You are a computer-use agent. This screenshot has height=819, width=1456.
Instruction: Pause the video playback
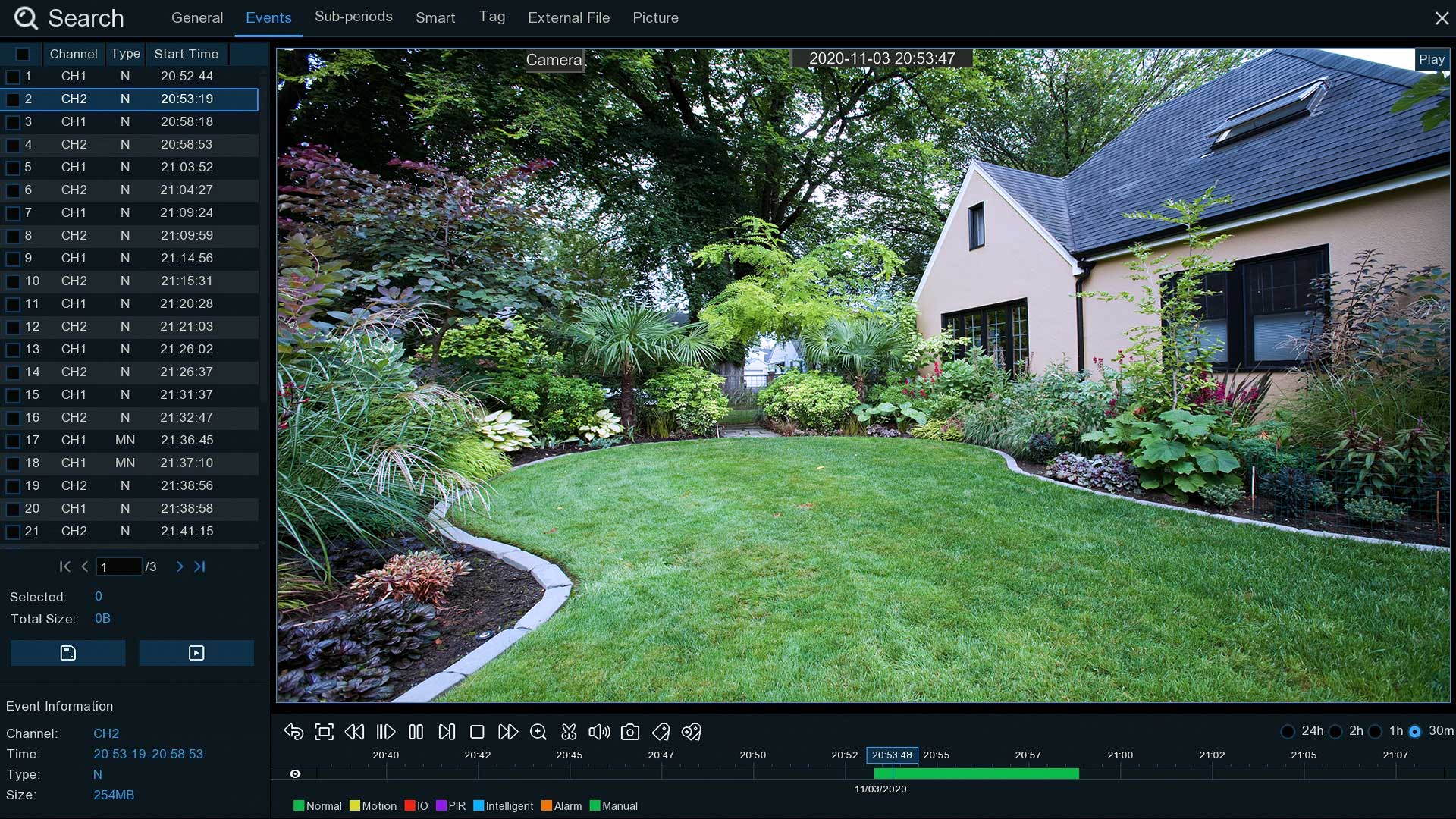(x=416, y=732)
